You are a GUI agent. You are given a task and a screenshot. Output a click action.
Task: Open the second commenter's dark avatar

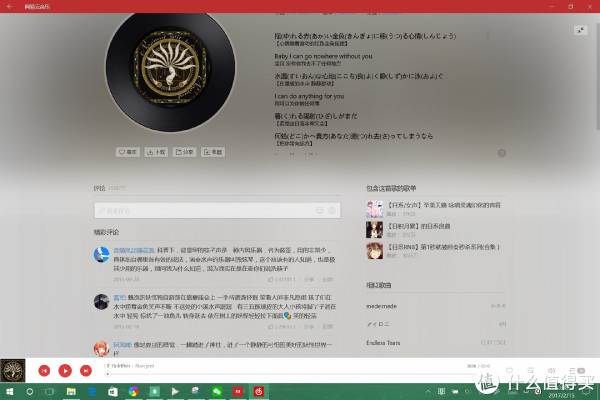(101, 302)
